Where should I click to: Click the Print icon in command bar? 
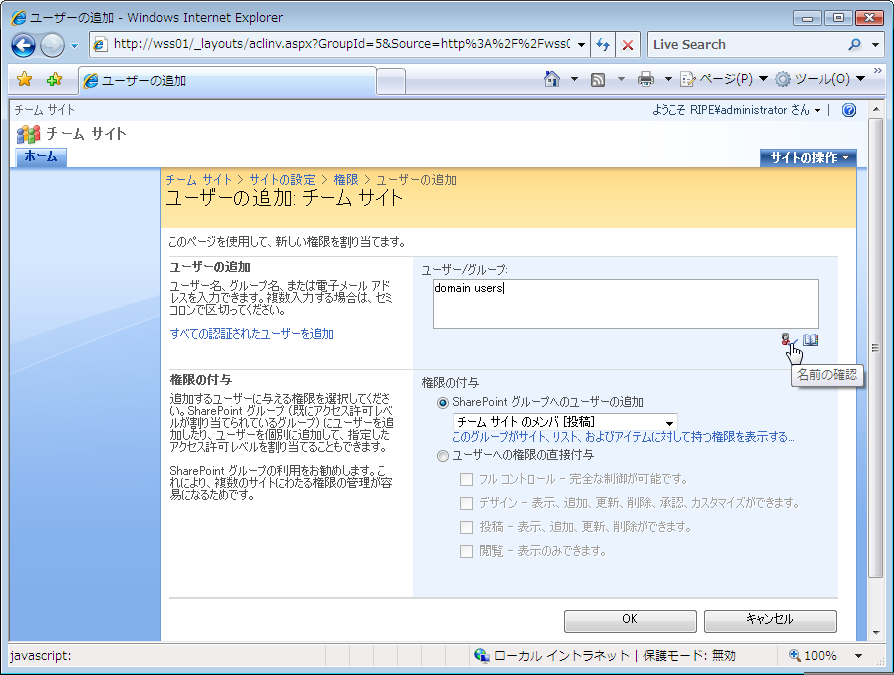(646, 80)
